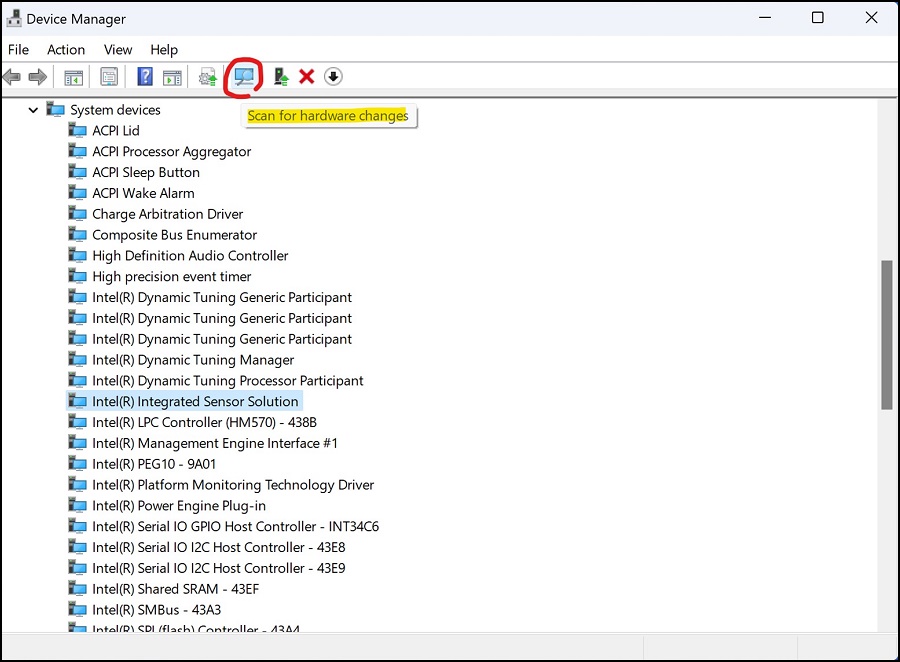Screen dimensions: 900x662
Task: Open the View menu
Action: click(x=118, y=49)
